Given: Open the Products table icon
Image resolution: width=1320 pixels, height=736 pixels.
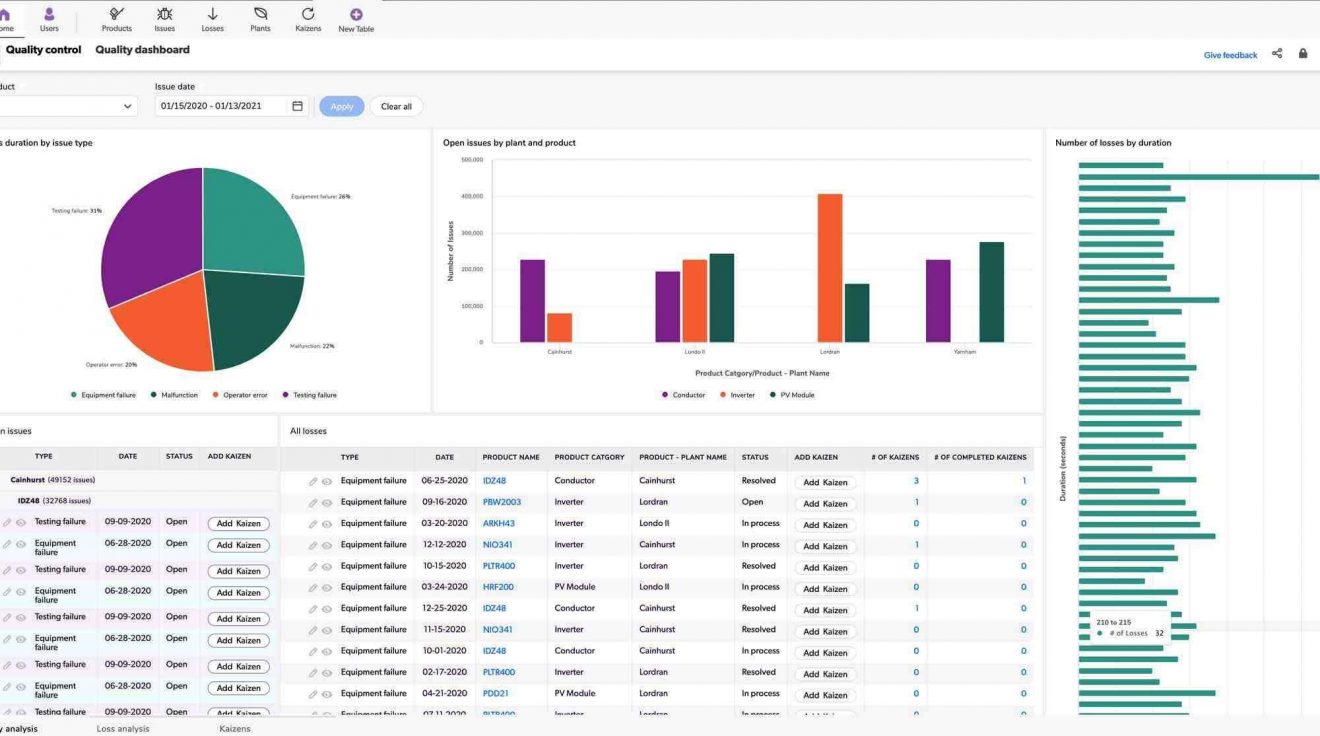Looking at the screenshot, I should tap(117, 14).
